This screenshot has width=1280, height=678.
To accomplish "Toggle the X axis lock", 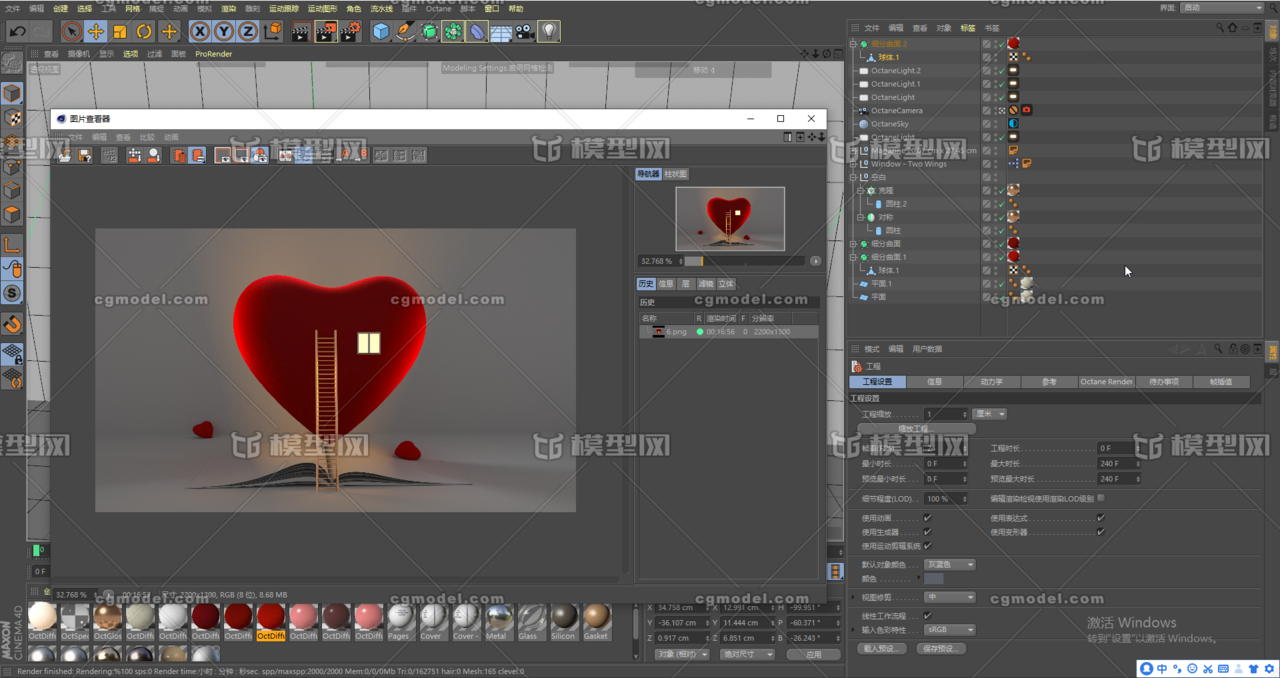I will coord(200,32).
